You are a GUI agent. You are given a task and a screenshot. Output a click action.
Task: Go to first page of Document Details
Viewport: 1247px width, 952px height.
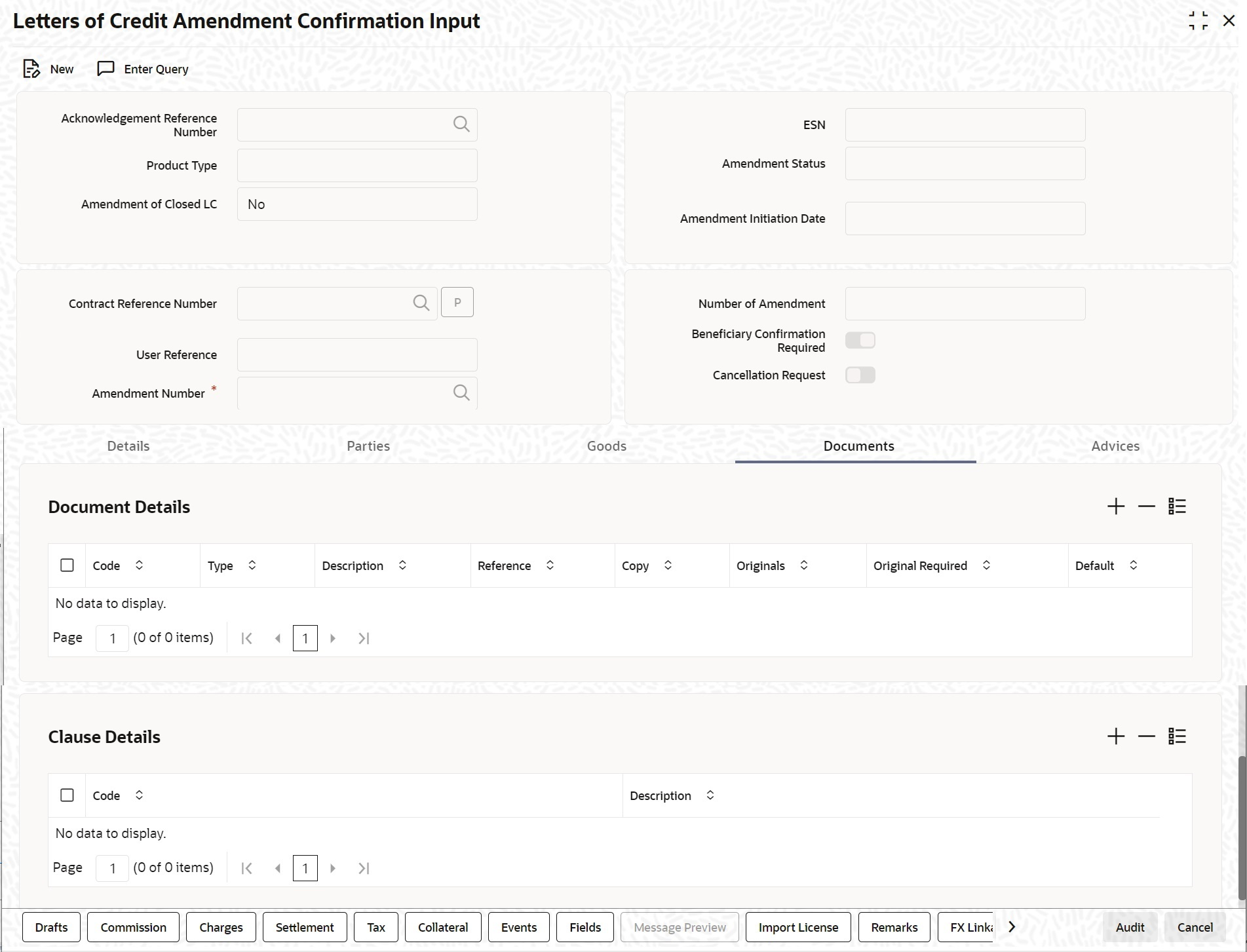pos(247,638)
